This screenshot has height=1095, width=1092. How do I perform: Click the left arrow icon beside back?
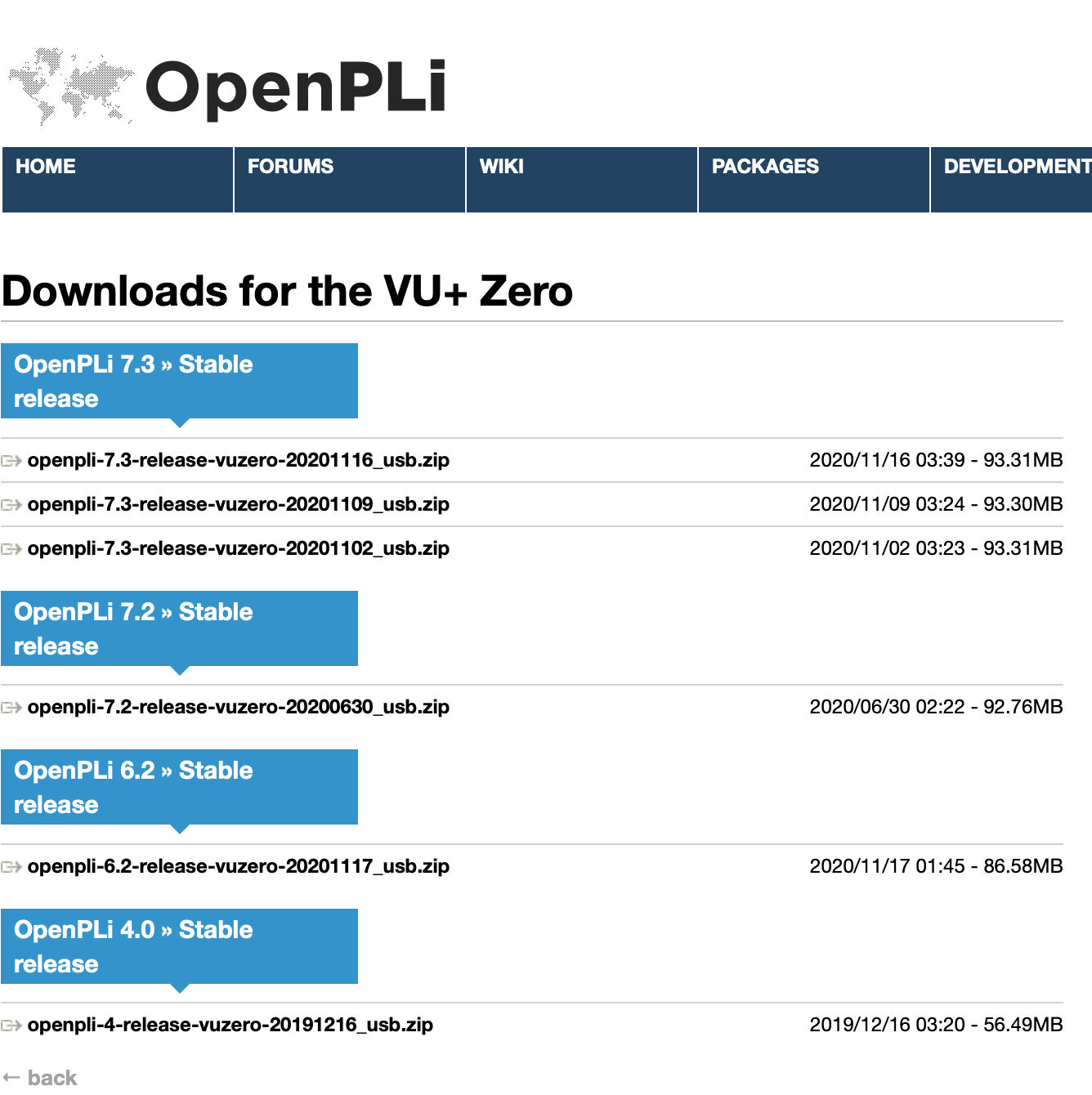(x=11, y=1078)
